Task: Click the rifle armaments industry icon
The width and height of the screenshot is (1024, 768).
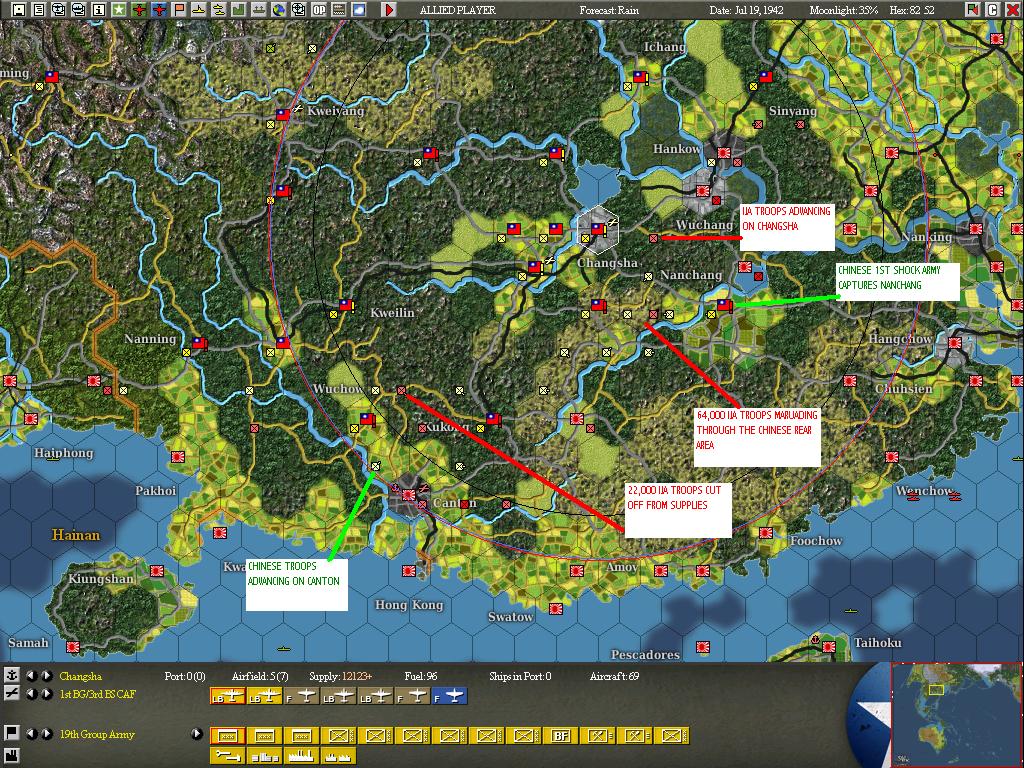Action: [x=227, y=756]
